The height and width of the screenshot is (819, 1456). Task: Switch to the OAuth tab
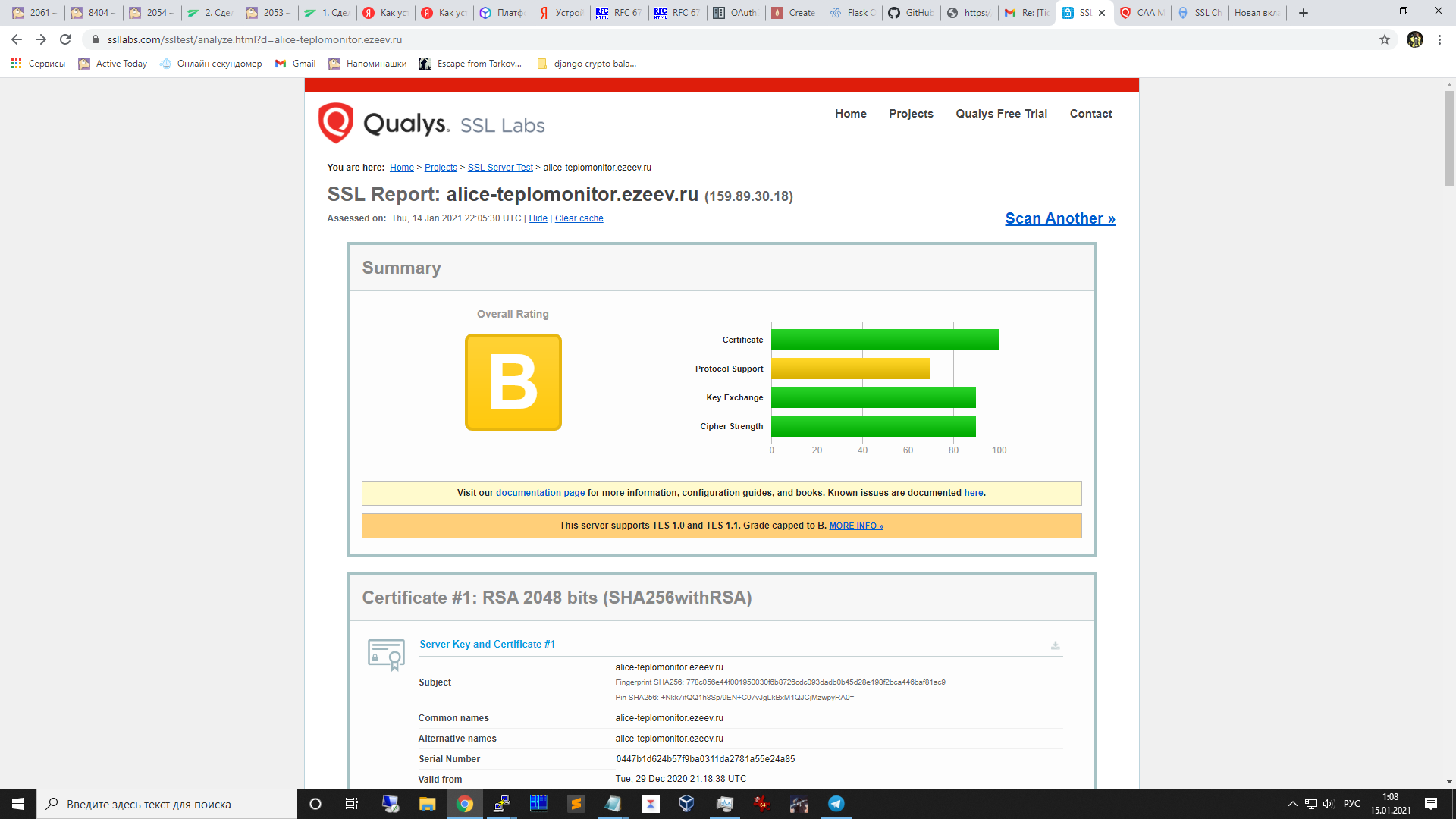point(736,13)
